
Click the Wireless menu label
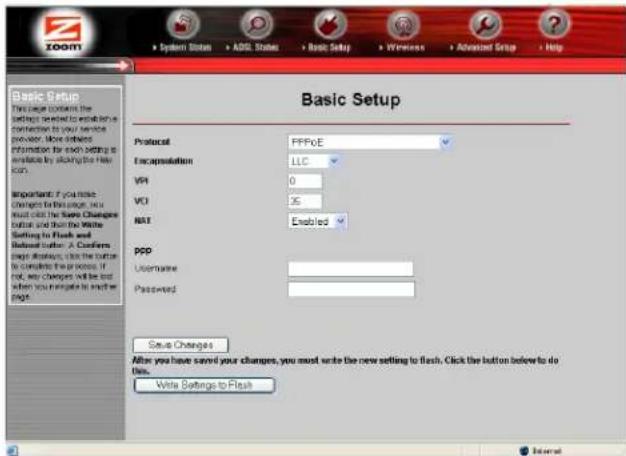coord(402,48)
